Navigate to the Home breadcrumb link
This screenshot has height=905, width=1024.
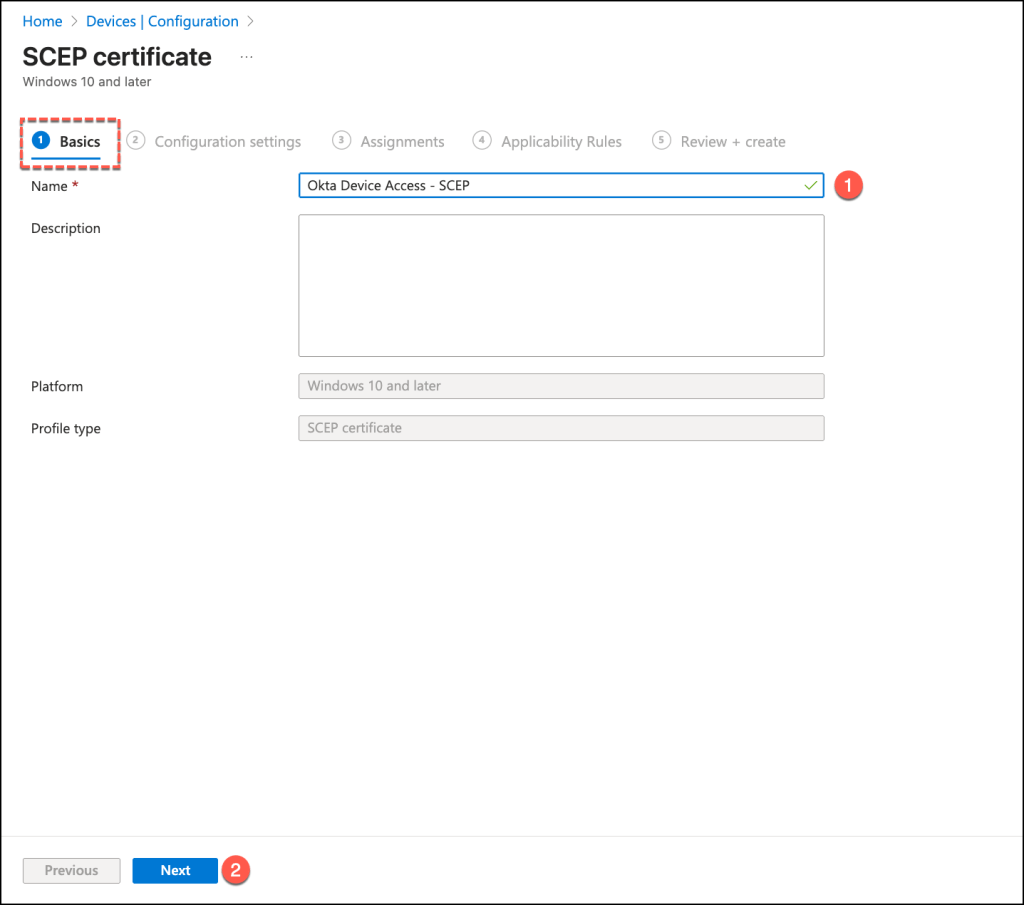(x=42, y=21)
